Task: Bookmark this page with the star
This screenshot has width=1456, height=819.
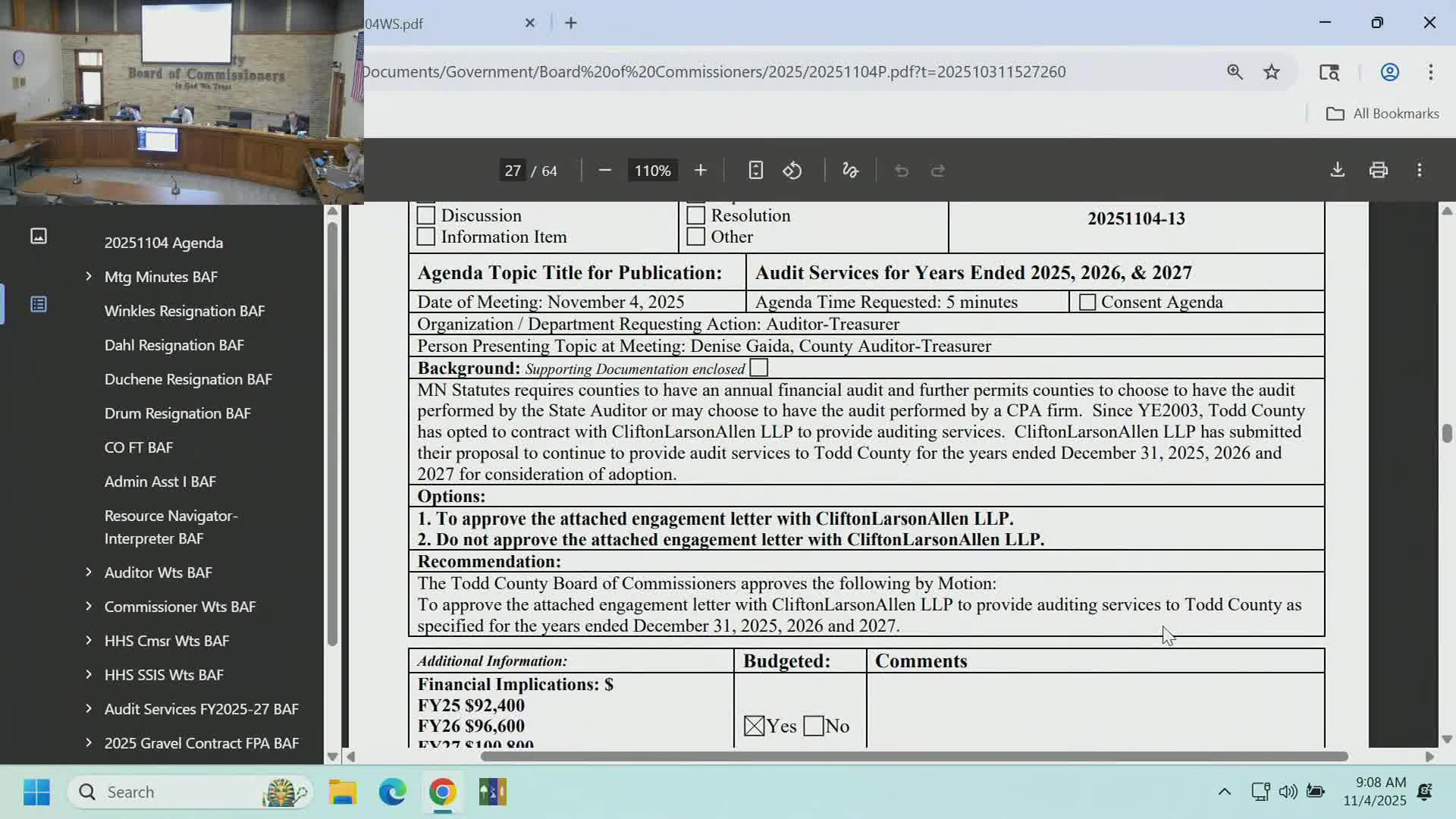Action: [1272, 71]
